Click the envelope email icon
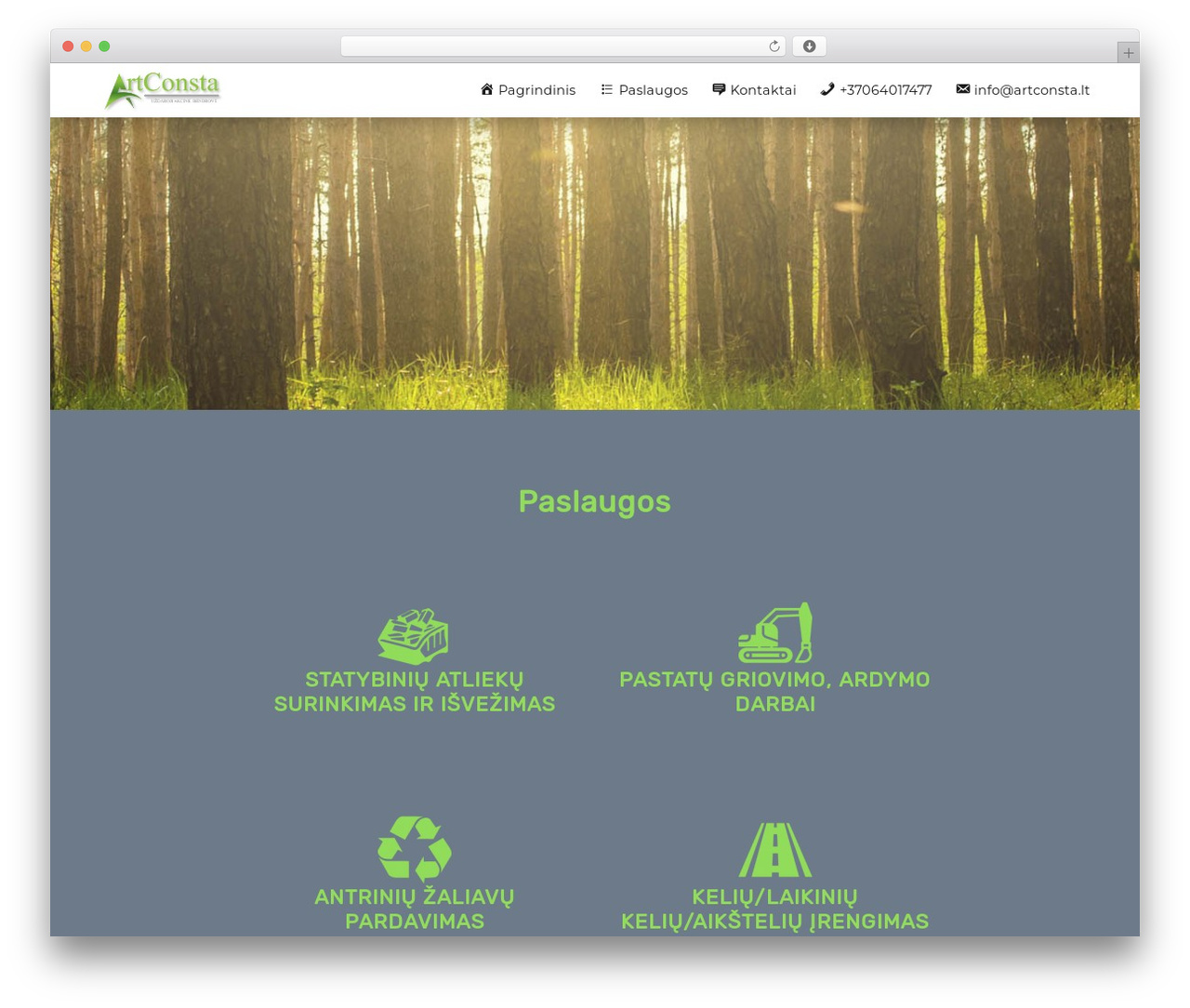The width and height of the screenshot is (1190, 1008). pyautogui.click(x=963, y=89)
